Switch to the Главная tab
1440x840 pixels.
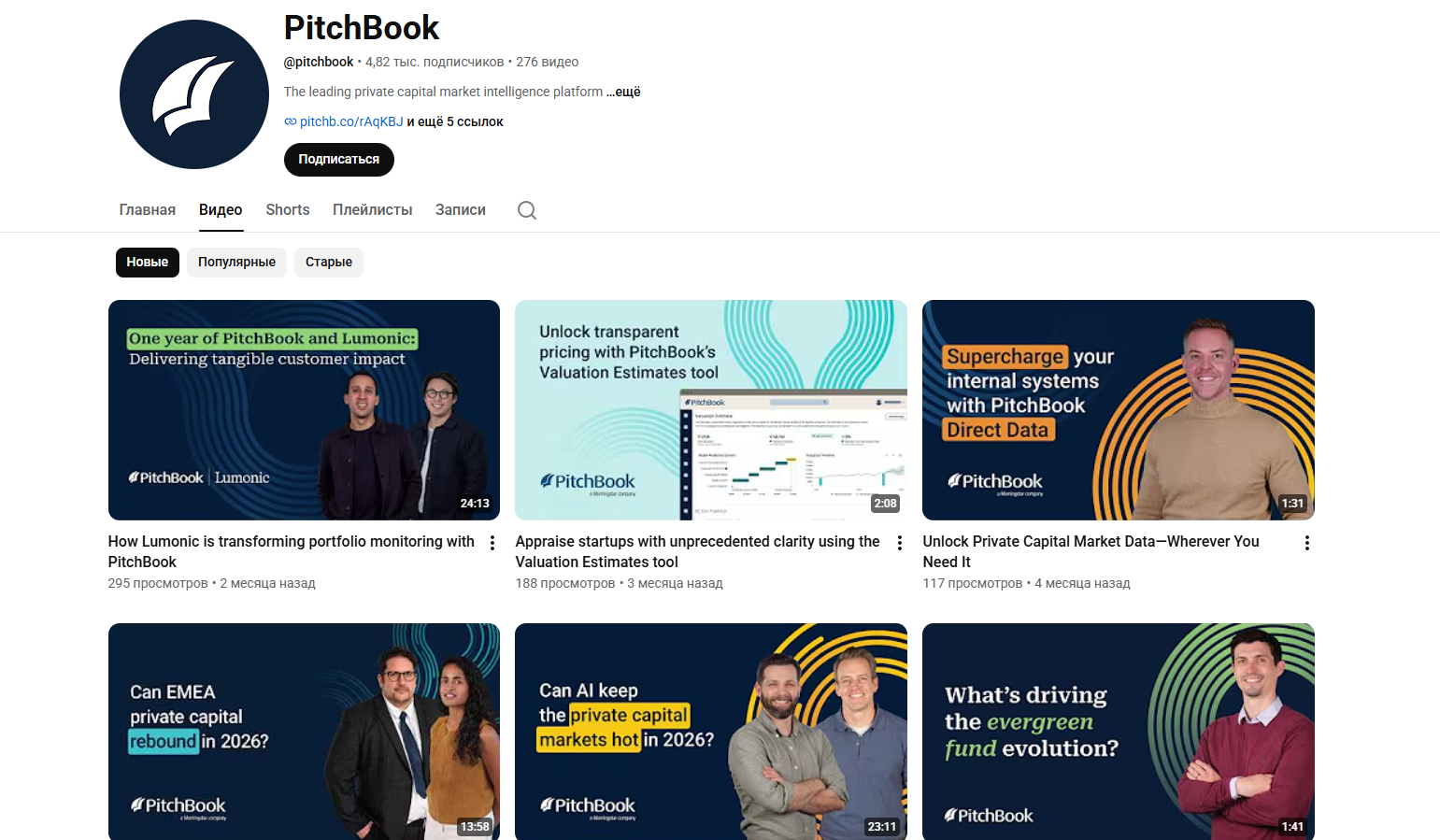148,210
